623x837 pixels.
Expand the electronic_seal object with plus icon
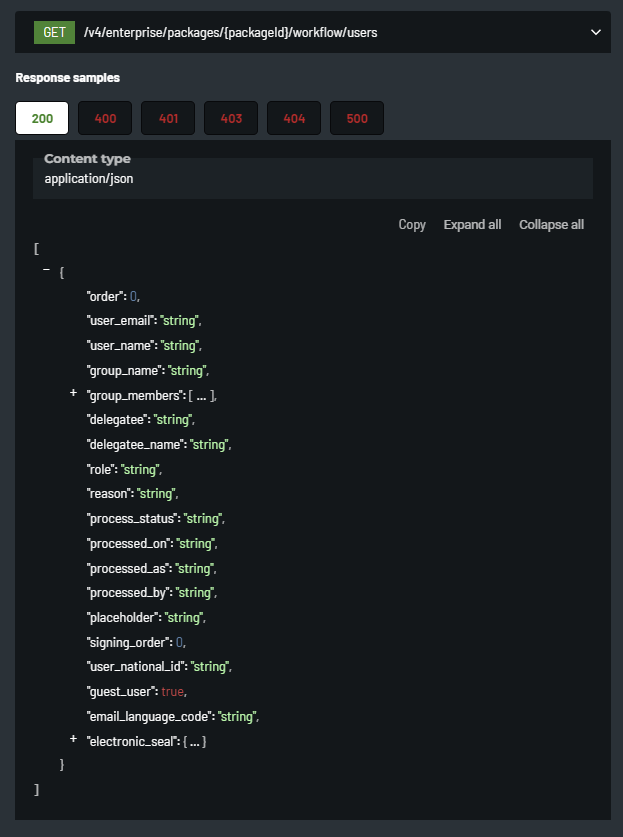73,739
